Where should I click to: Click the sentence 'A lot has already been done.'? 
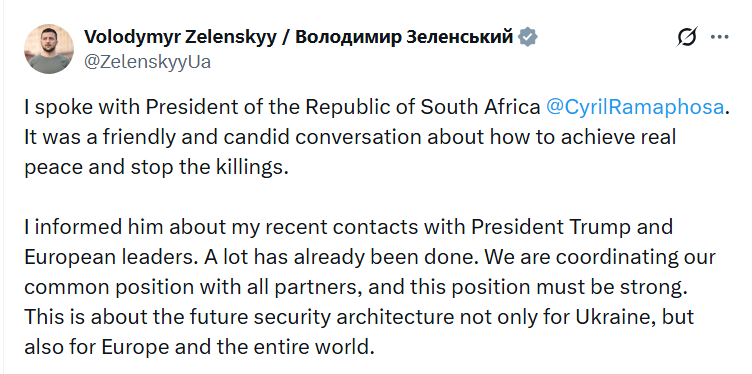342,257
